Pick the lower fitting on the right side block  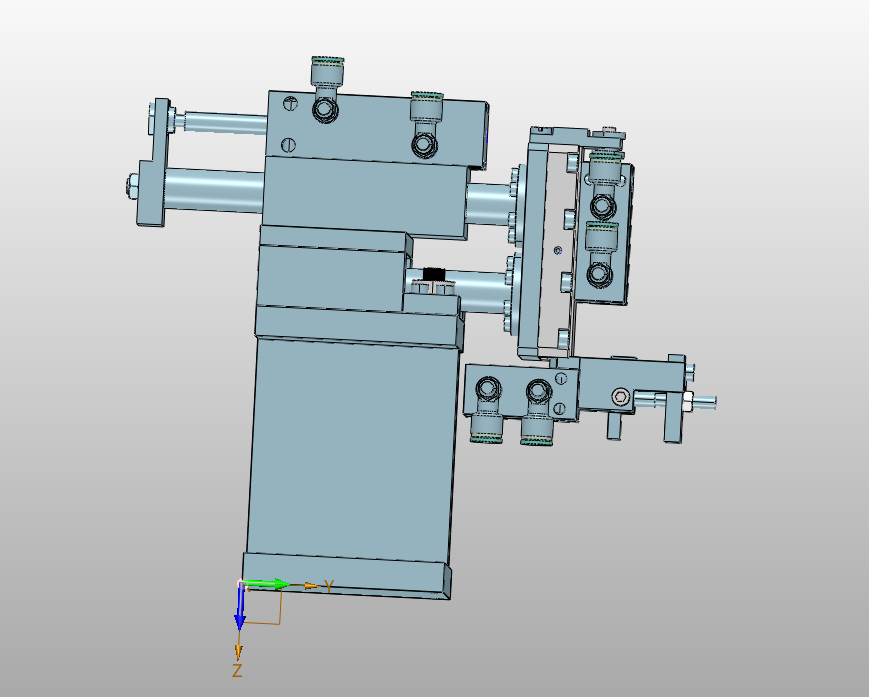(602, 255)
